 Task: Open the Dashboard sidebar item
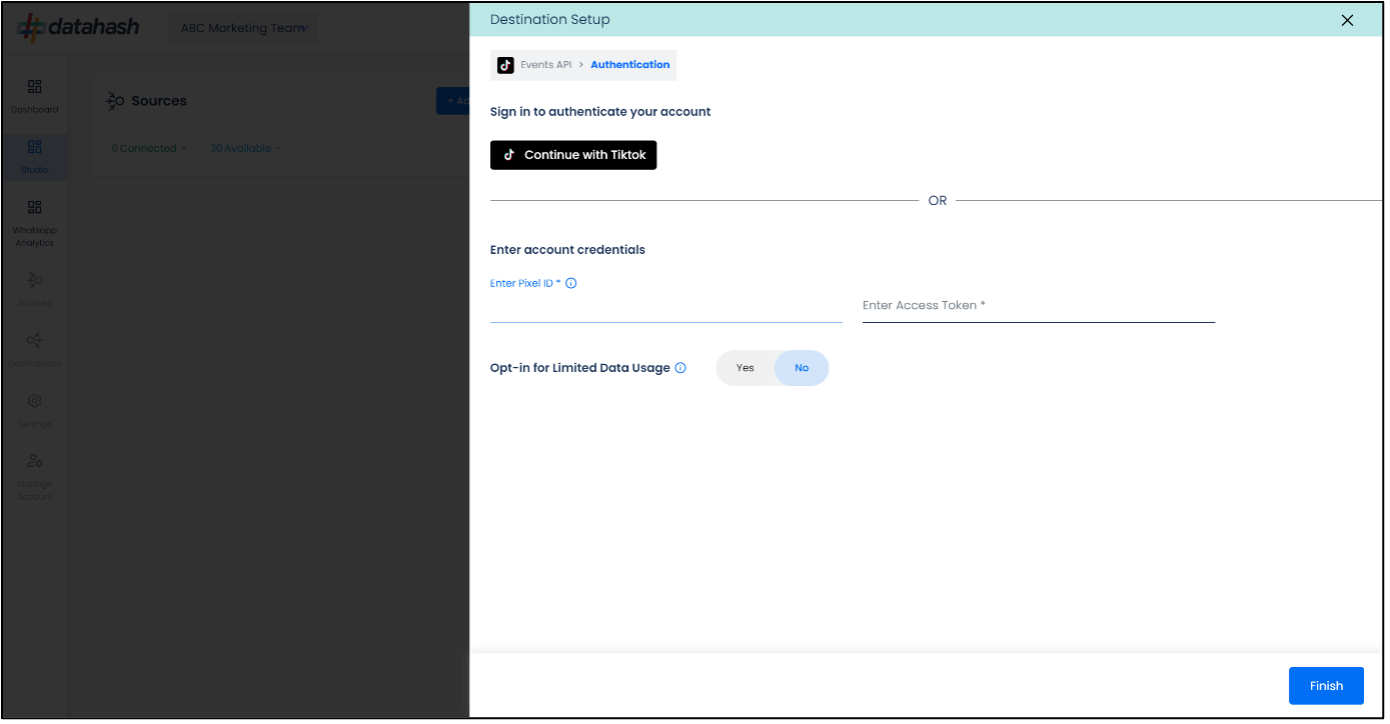click(x=35, y=96)
